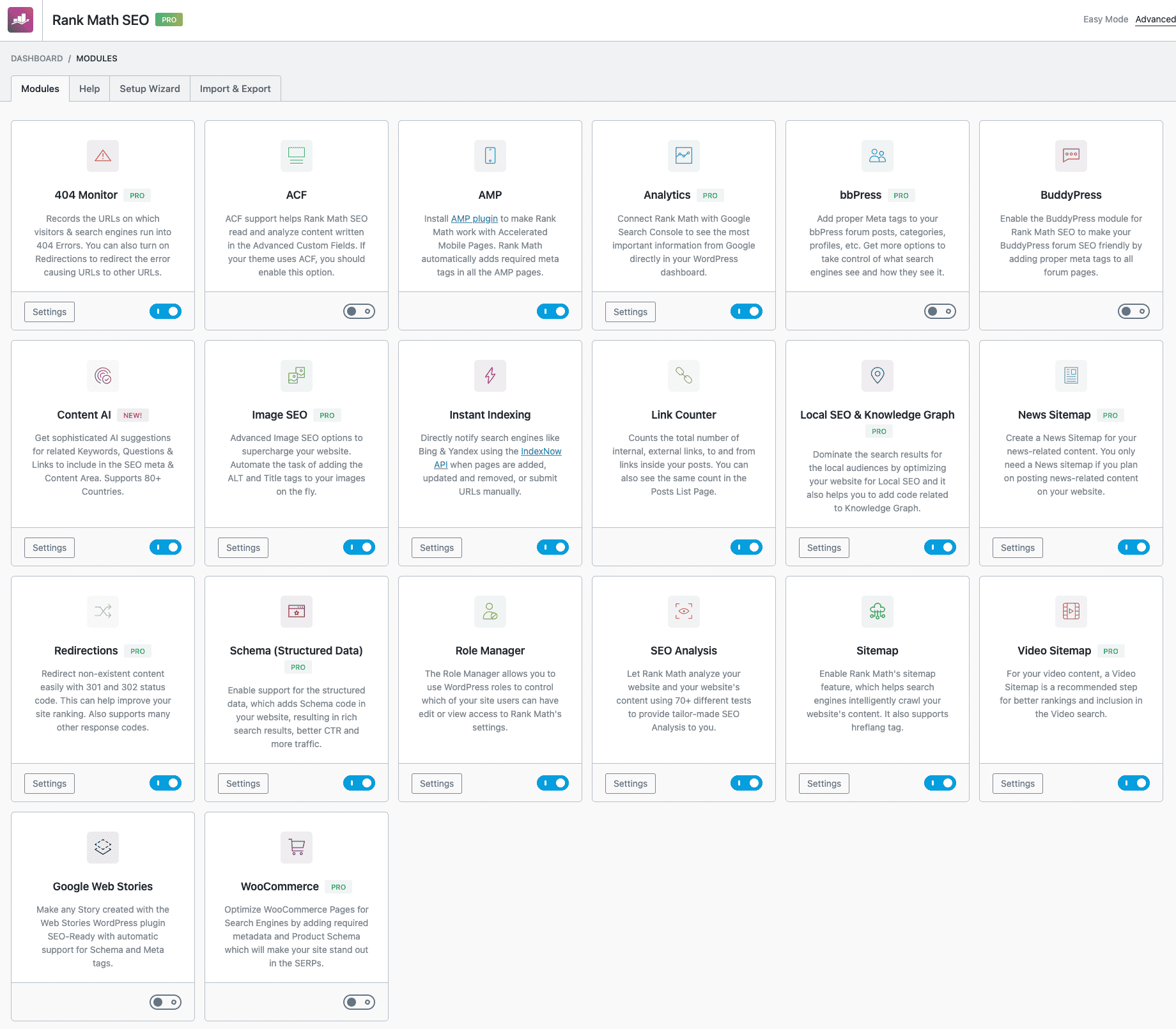Open Image SEO Settings
Viewport: 1176px width, 1029px height.
244,548
